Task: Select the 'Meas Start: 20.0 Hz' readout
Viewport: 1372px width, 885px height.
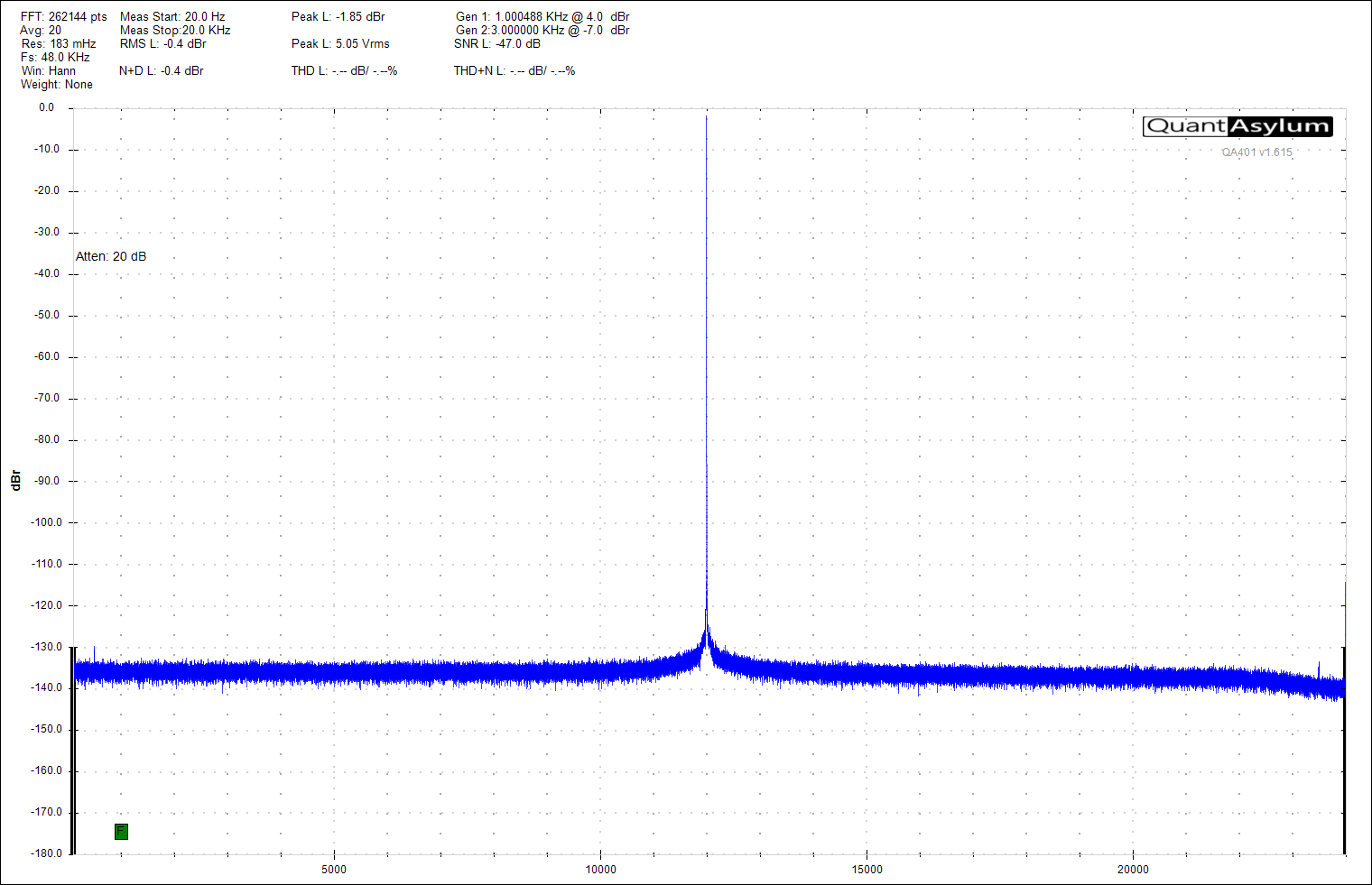Action: coord(172,17)
